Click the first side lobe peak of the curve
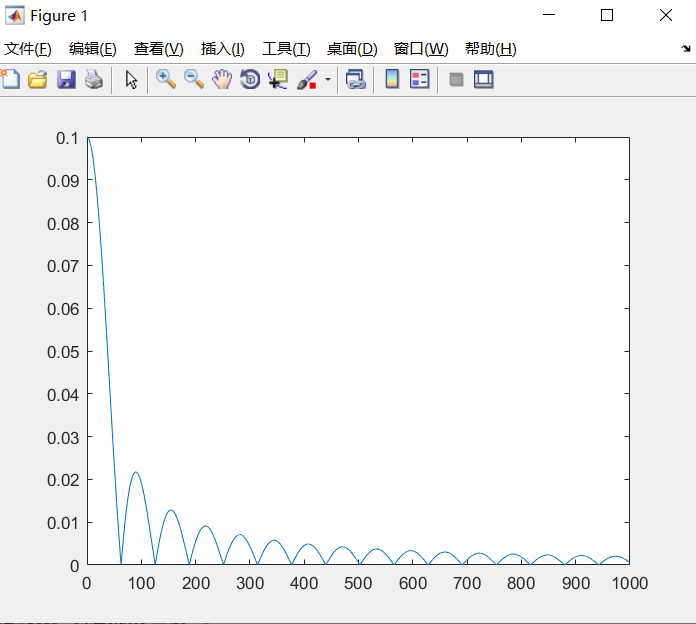Screen dimensions: 696x624 point(135,472)
